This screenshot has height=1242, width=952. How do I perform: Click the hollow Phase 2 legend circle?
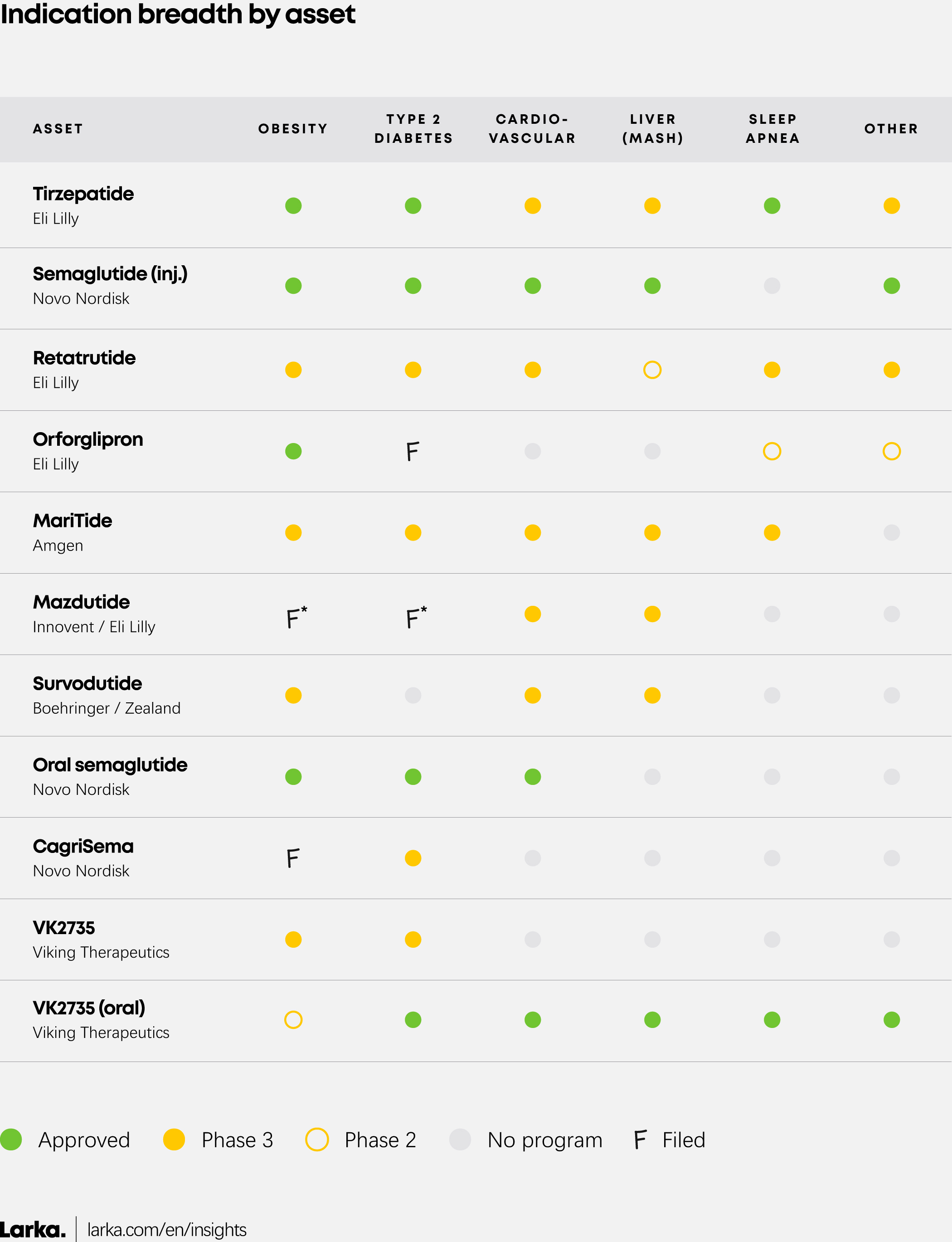tap(317, 1139)
